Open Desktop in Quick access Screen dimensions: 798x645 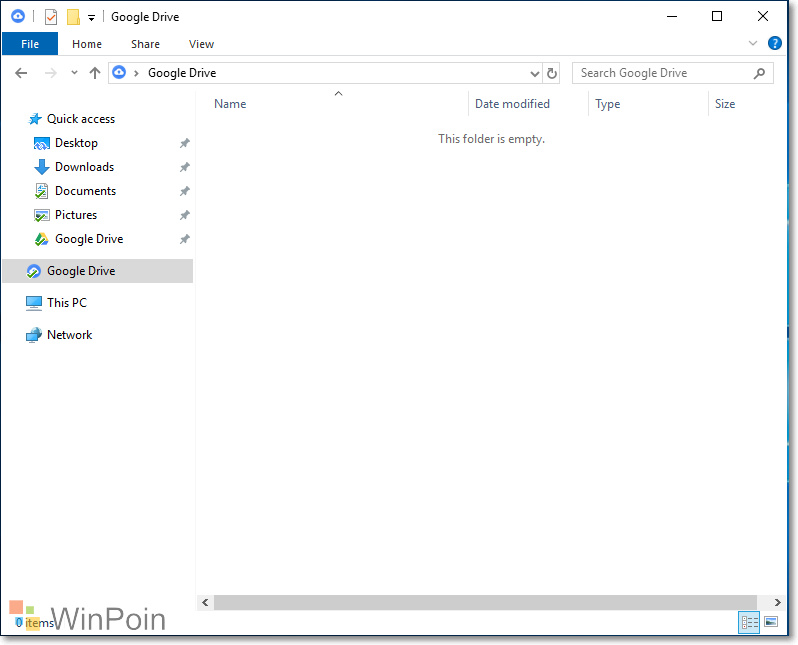[x=76, y=143]
